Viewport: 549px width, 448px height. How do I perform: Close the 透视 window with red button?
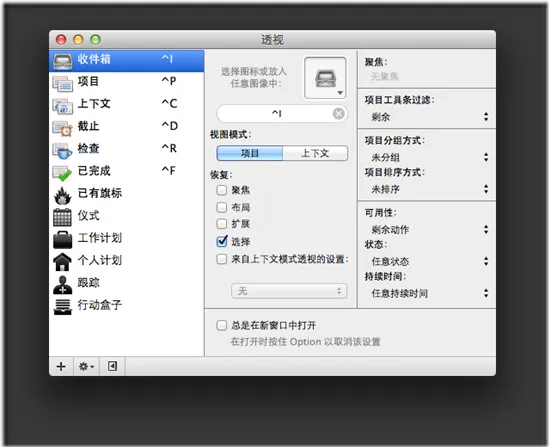pos(61,40)
